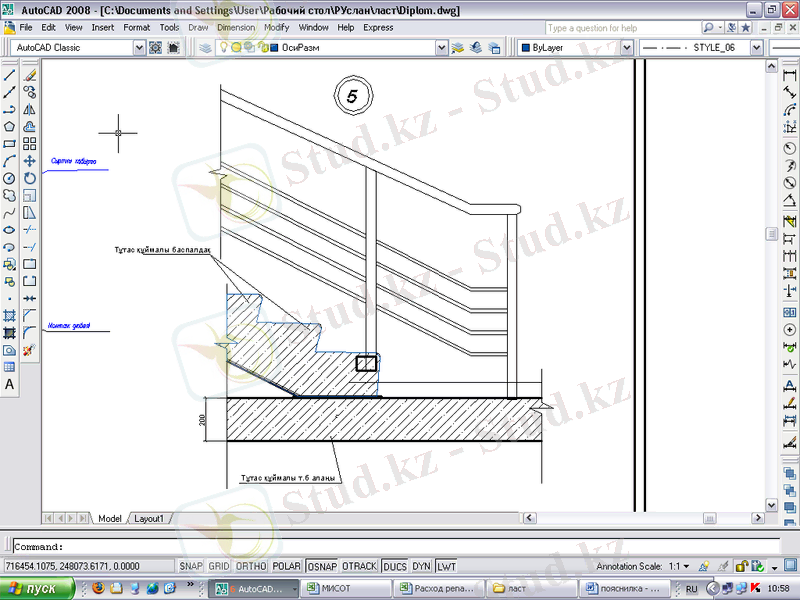The image size is (800, 600).
Task: Pick the Circle draw tool
Action: click(9, 178)
